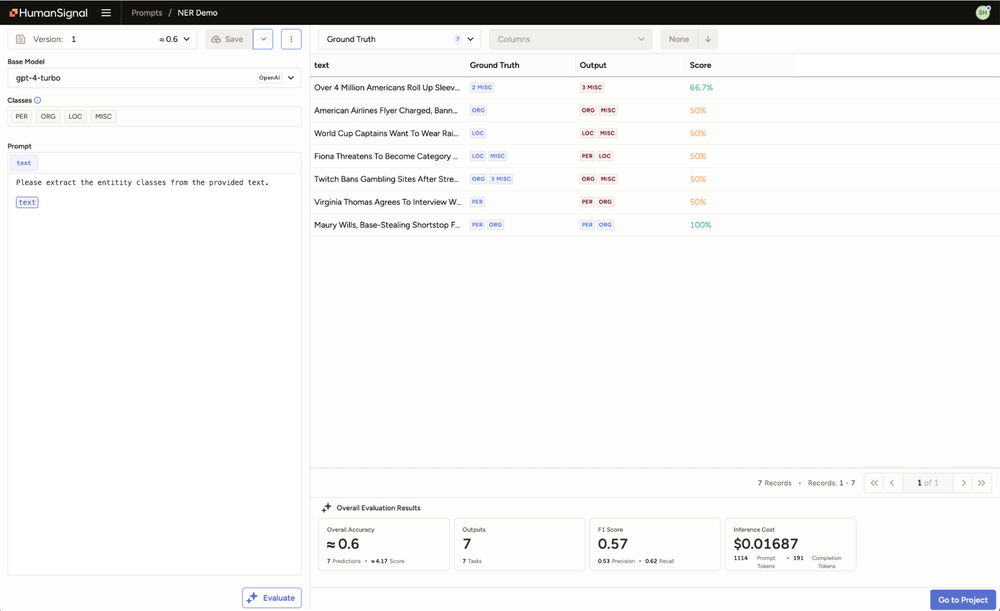Screen dimensions: 1000x611
Task: Go to the next page of records
Action: [964, 483]
